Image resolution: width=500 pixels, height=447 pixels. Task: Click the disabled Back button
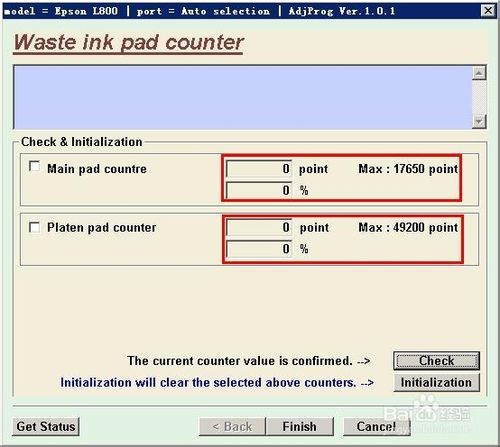(x=232, y=426)
